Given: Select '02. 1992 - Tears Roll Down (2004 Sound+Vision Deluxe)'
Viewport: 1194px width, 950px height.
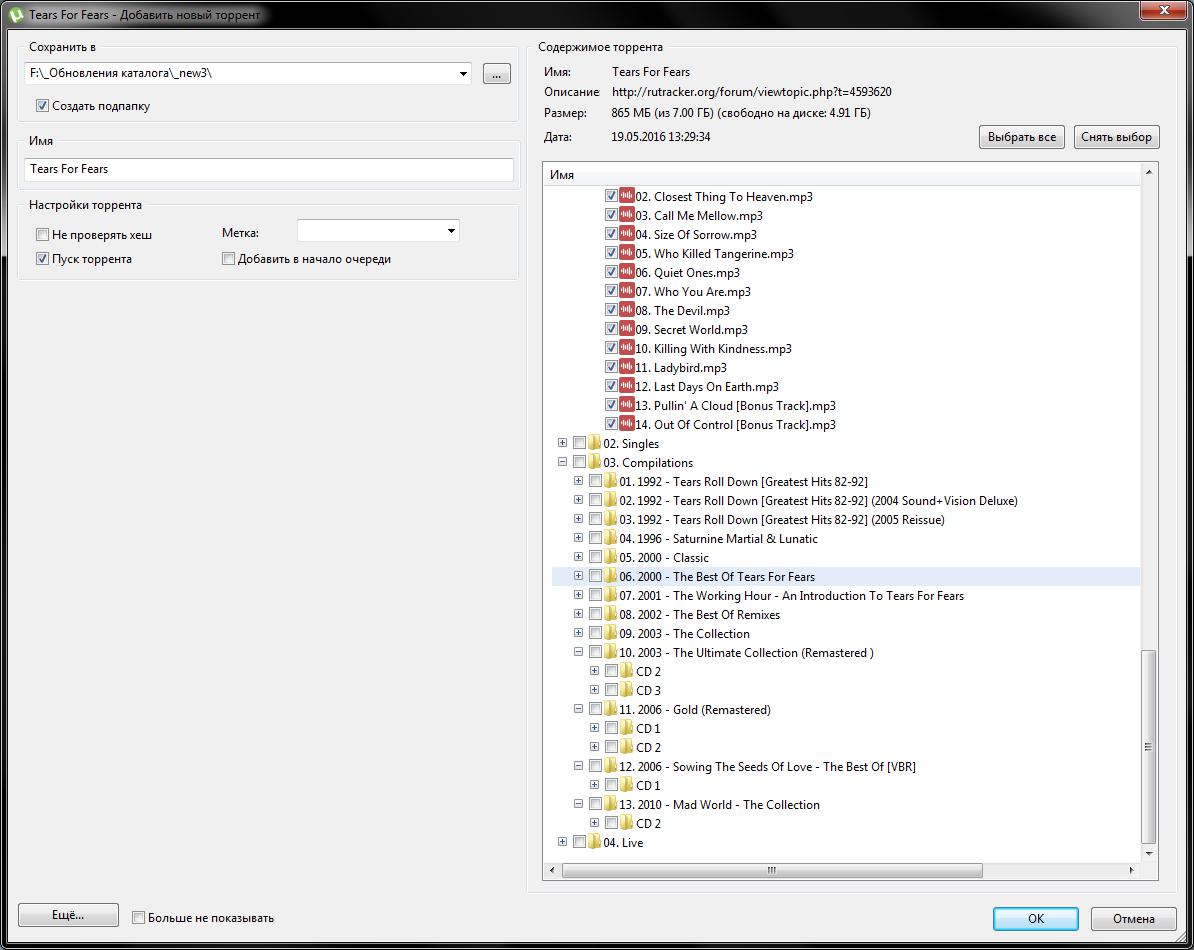Looking at the screenshot, I should coord(818,501).
